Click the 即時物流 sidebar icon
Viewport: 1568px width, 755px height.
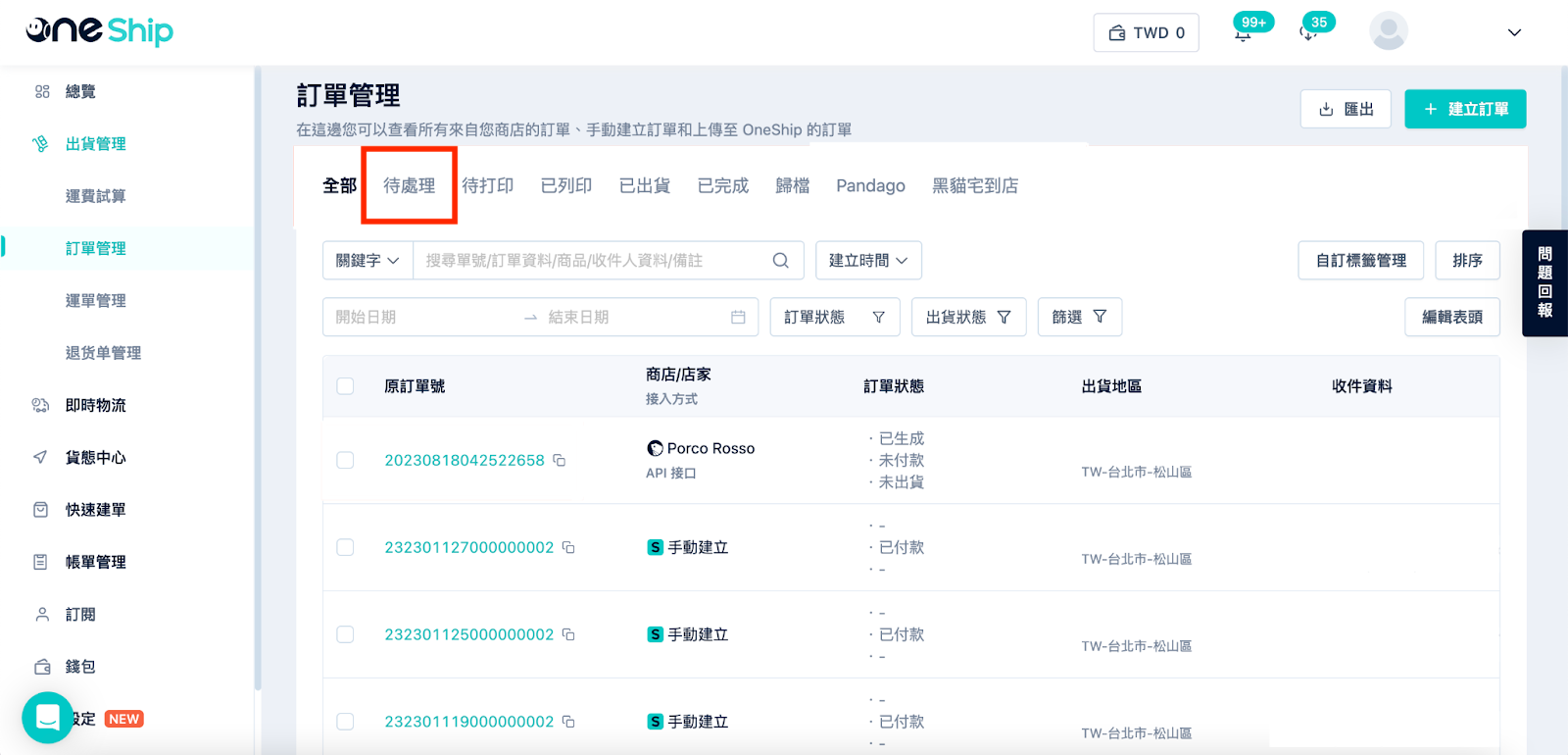tap(41, 405)
